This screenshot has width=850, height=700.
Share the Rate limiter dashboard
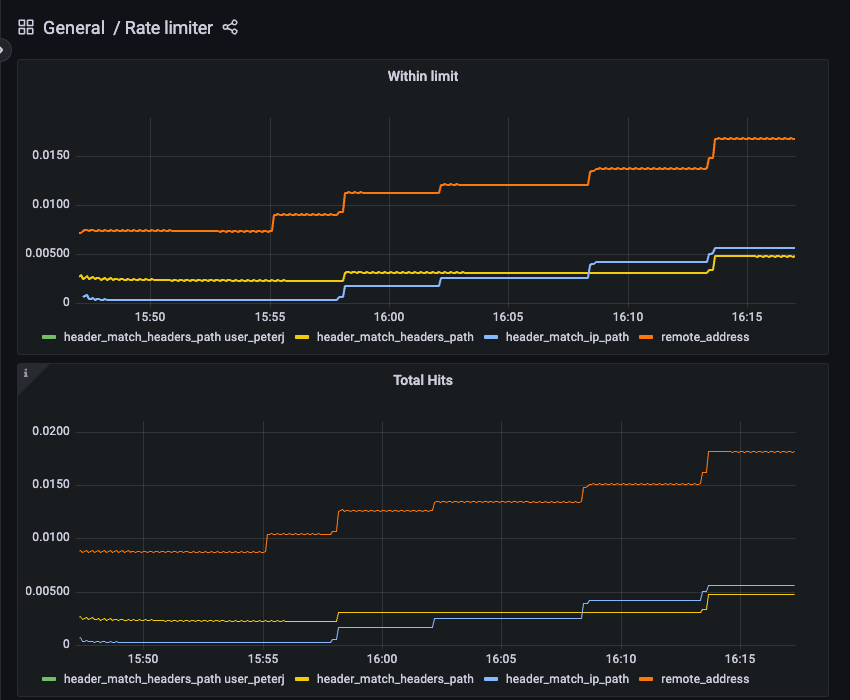click(230, 28)
